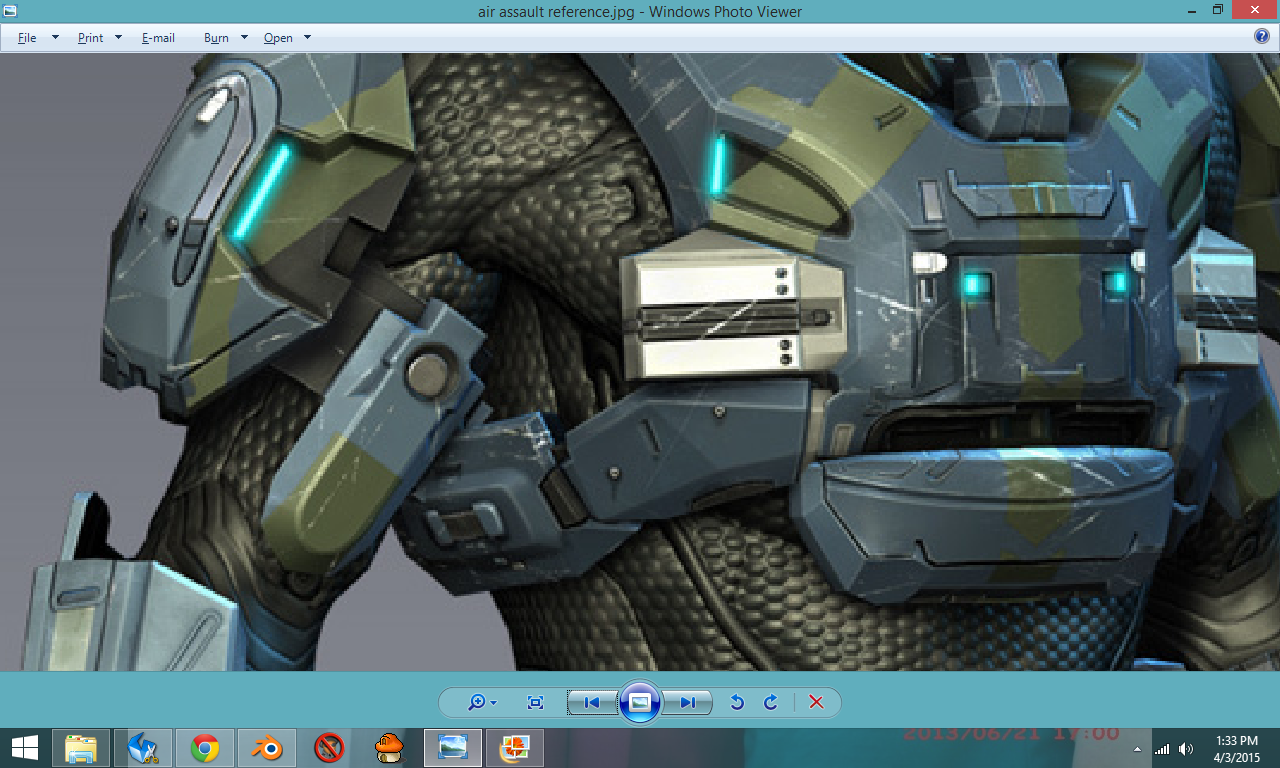Open Photo Viewer help question mark
Image resolution: width=1280 pixels, height=768 pixels.
[1262, 37]
